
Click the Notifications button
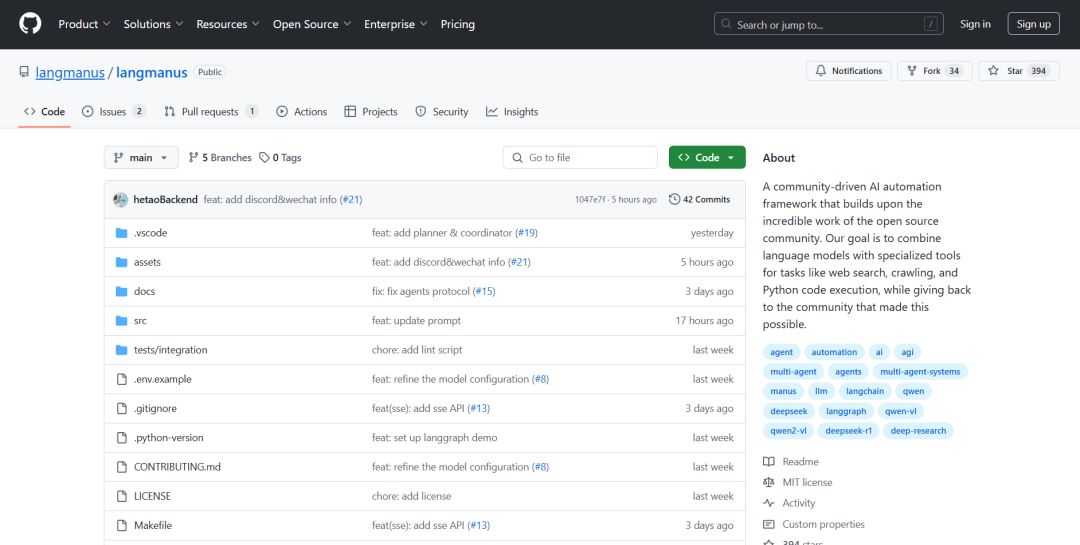point(849,71)
